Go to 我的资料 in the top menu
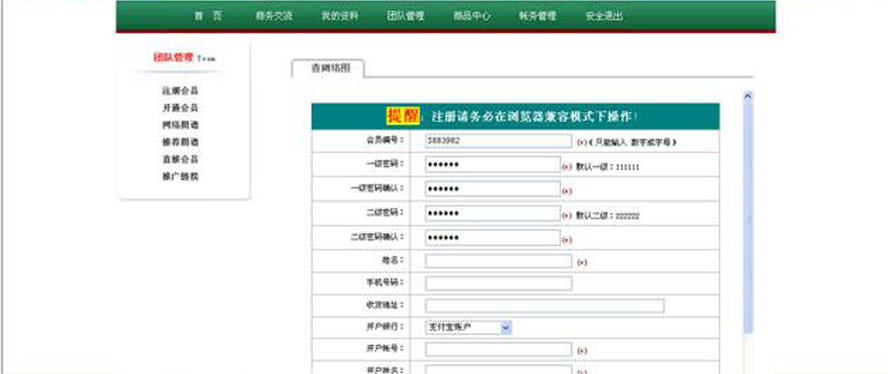 pyautogui.click(x=340, y=16)
